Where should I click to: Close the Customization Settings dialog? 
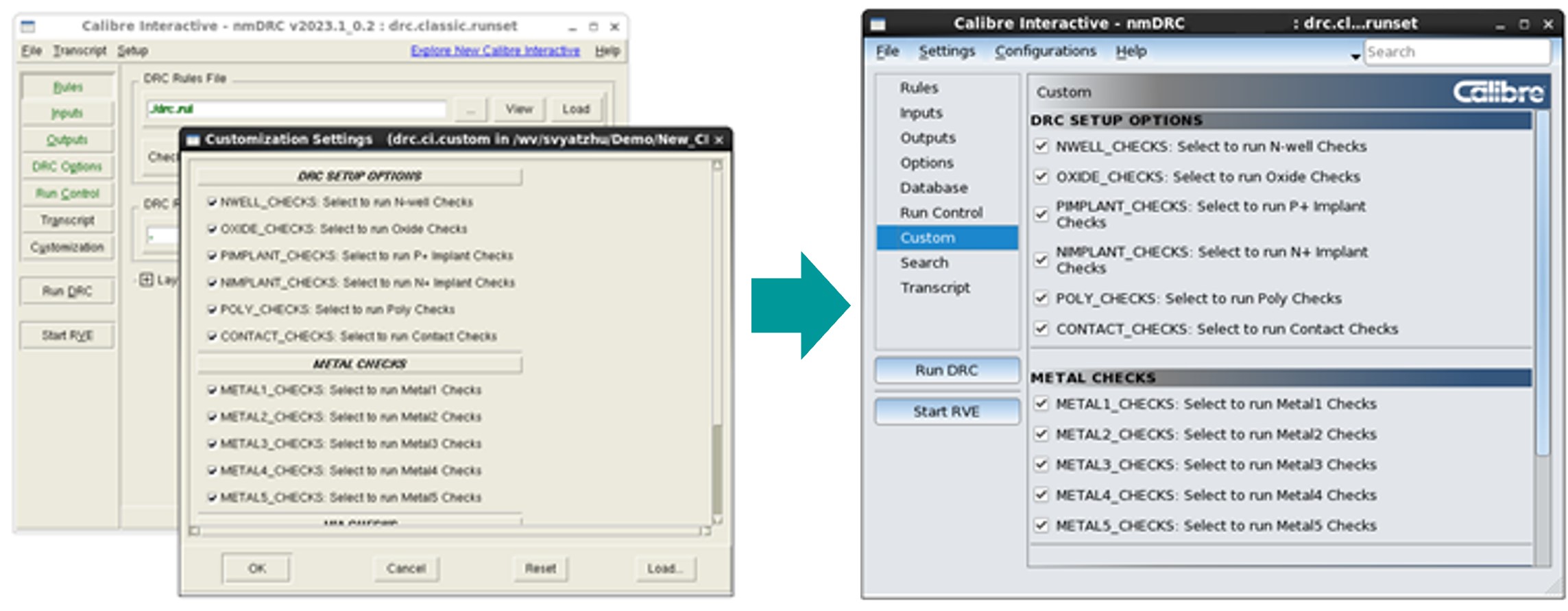[719, 140]
